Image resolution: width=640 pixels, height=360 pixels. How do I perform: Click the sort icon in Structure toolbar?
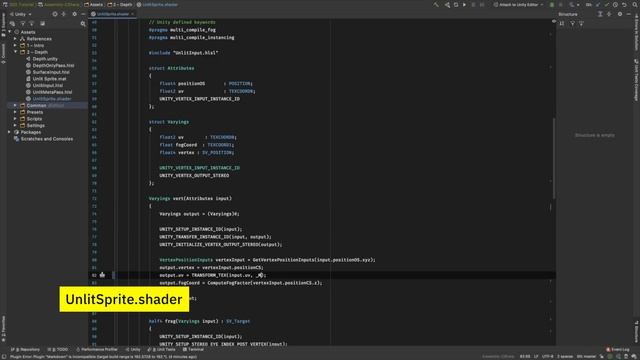(562, 24)
